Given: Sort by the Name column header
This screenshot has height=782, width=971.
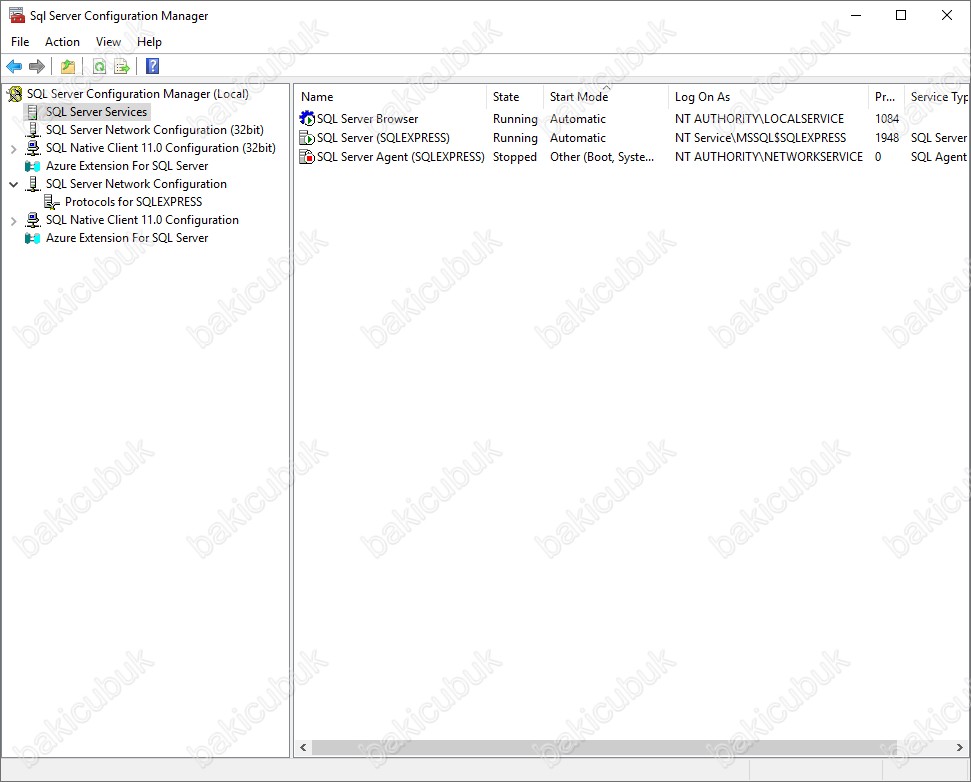Looking at the screenshot, I should click(391, 97).
